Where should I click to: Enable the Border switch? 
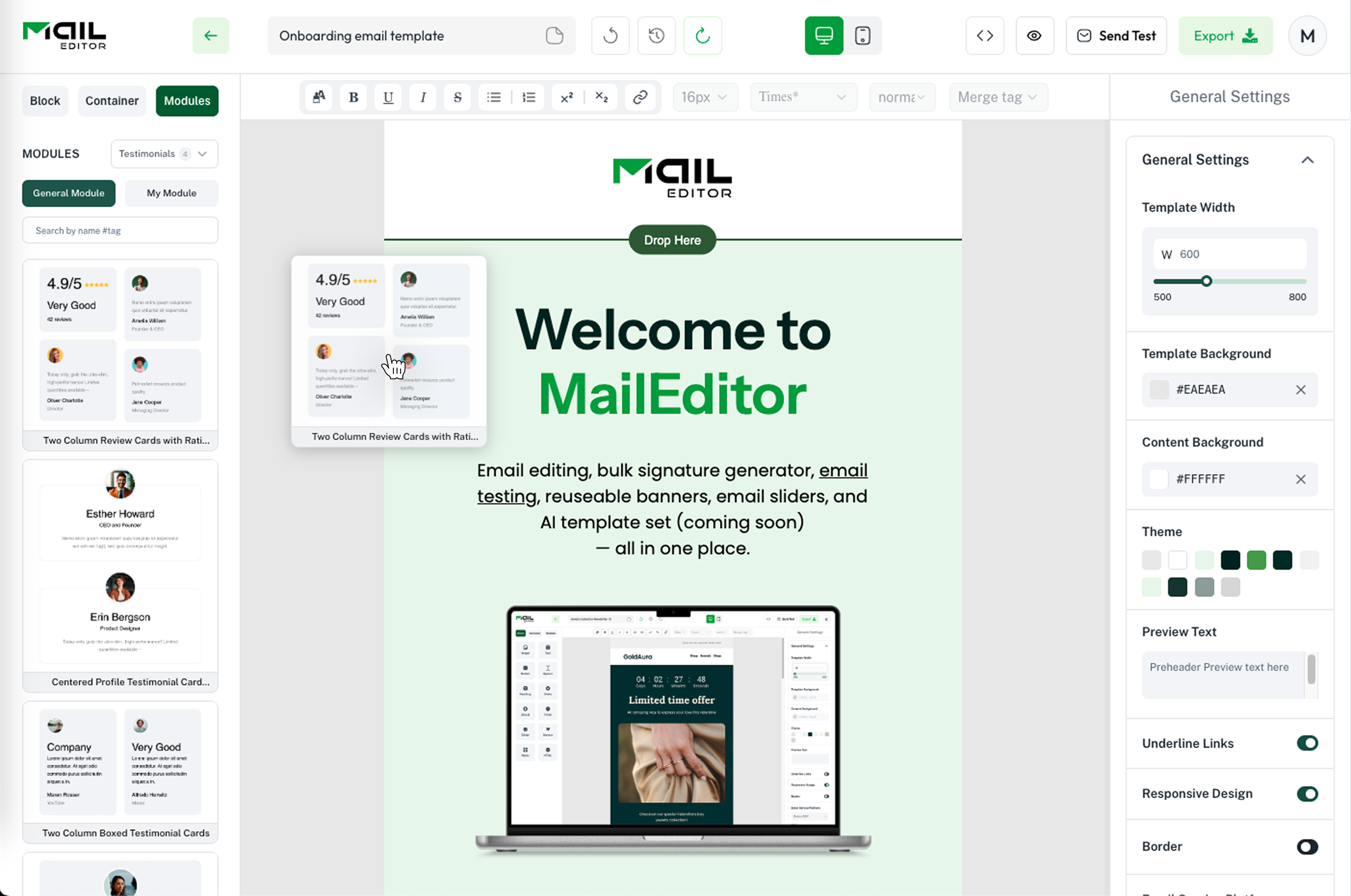[x=1307, y=846]
